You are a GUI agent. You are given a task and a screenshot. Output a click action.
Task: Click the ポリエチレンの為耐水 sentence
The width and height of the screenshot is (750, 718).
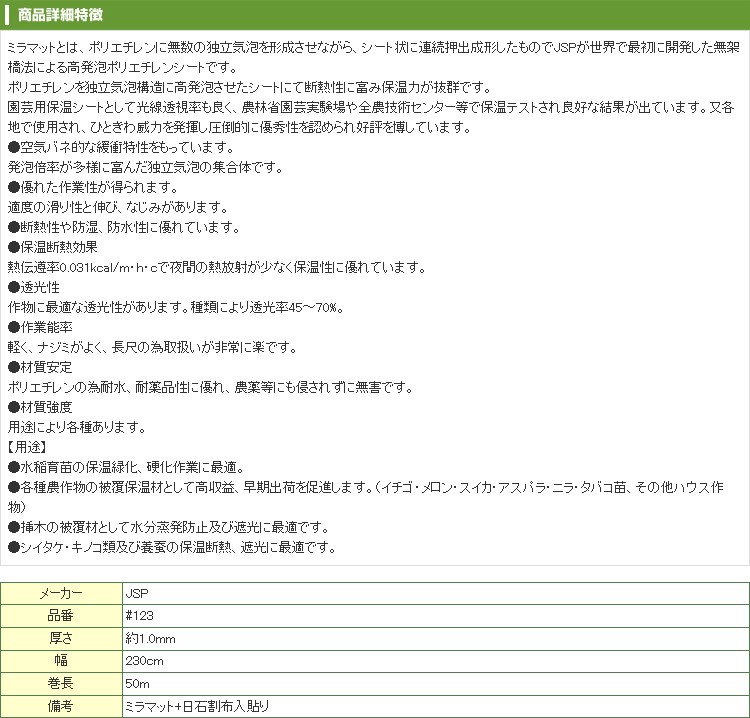coord(211,387)
